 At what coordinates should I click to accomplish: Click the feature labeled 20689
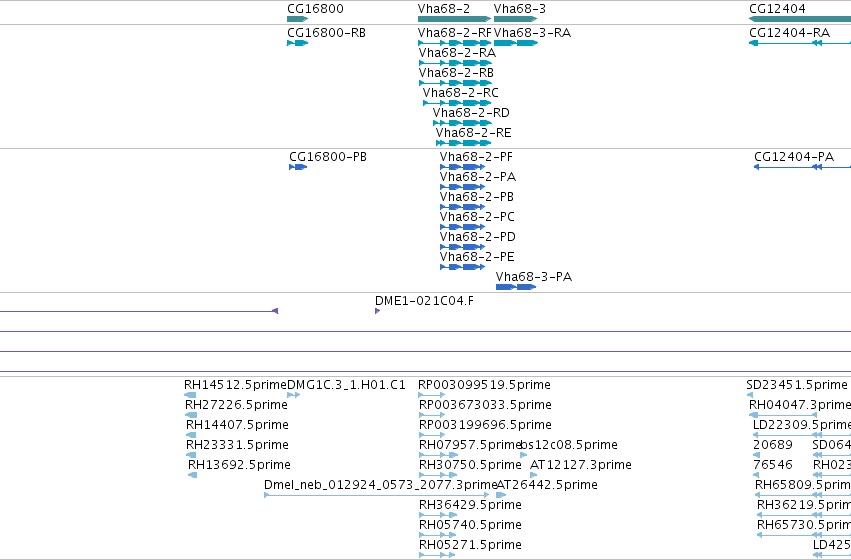tap(773, 445)
